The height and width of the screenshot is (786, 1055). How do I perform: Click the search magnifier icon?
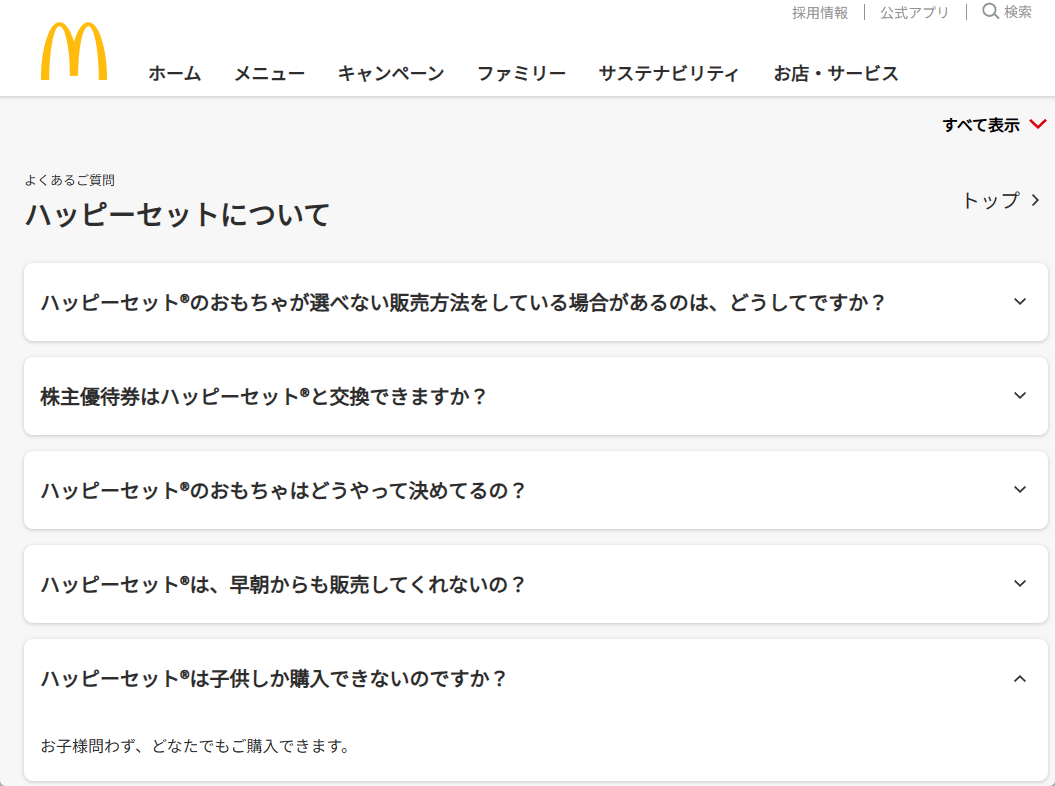tap(990, 11)
